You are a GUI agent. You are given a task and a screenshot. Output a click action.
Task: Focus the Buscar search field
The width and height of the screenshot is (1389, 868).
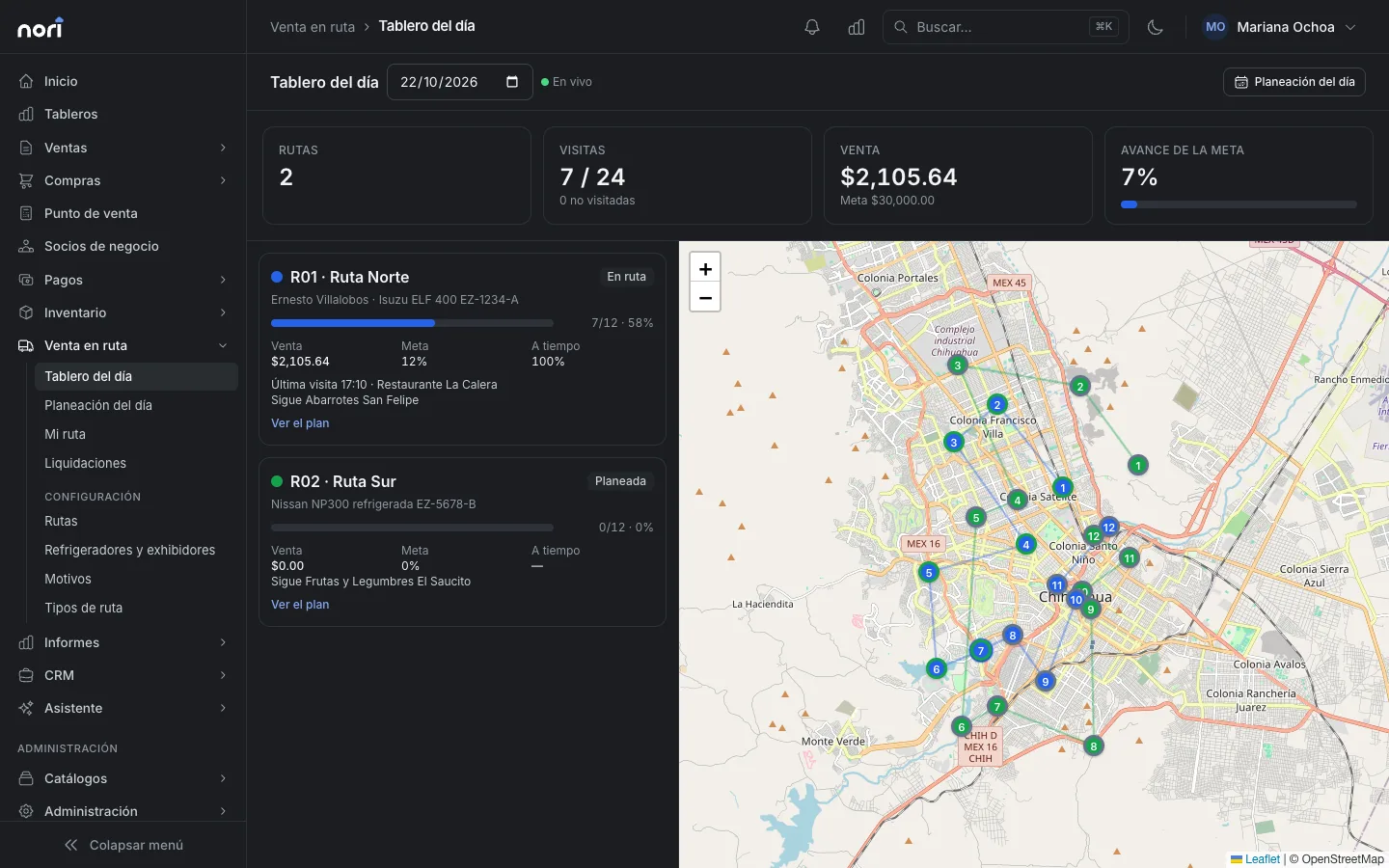(1005, 27)
